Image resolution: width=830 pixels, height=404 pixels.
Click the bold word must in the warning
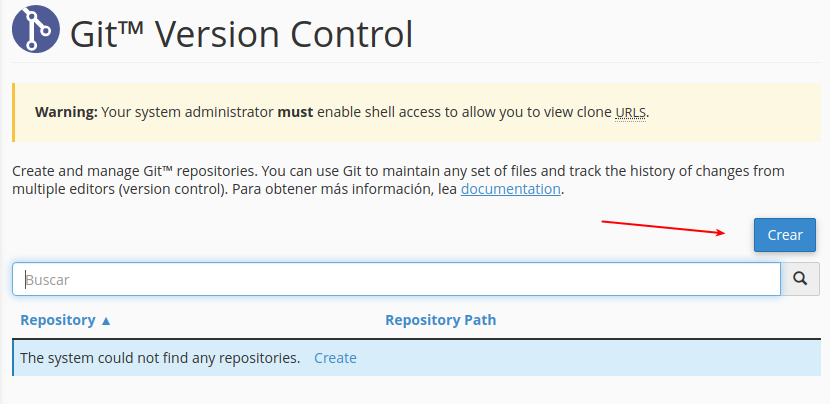click(294, 112)
